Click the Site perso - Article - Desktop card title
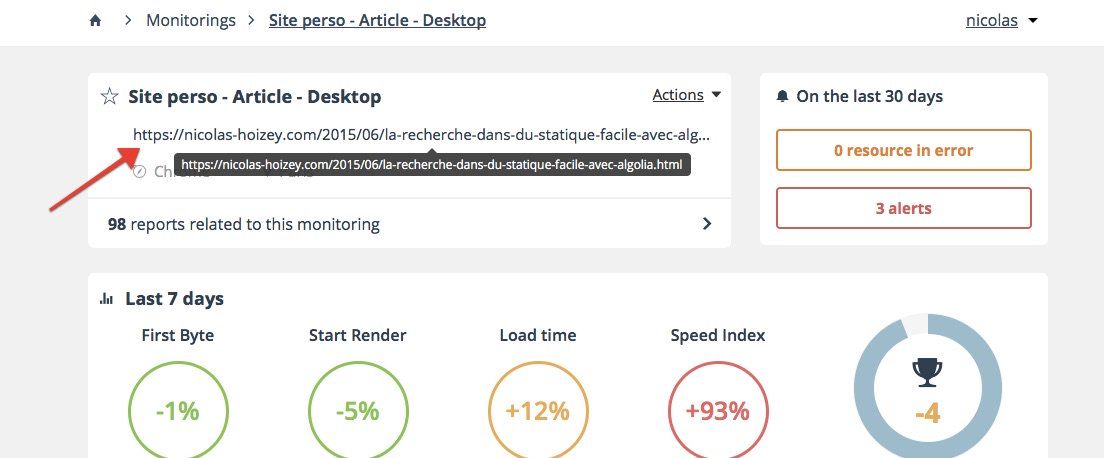1104x458 pixels. pyautogui.click(x=254, y=97)
